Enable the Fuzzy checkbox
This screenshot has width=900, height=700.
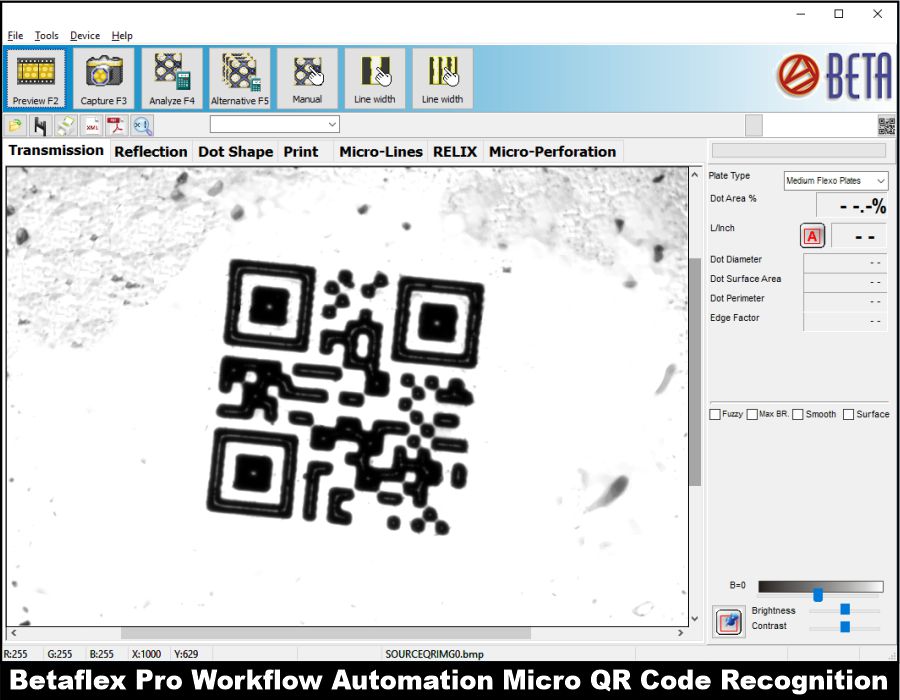coord(715,414)
